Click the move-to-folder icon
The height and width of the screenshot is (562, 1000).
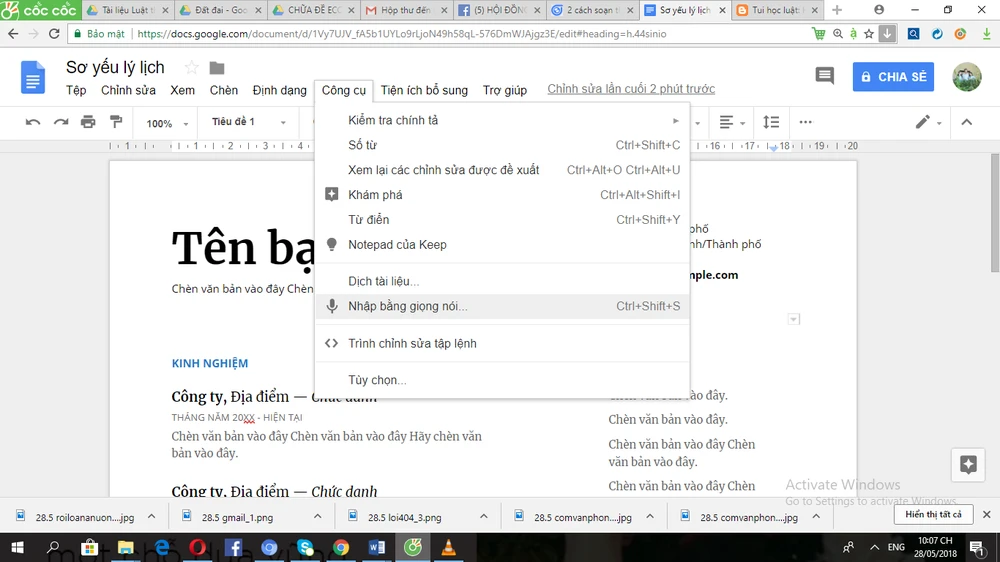tap(216, 68)
